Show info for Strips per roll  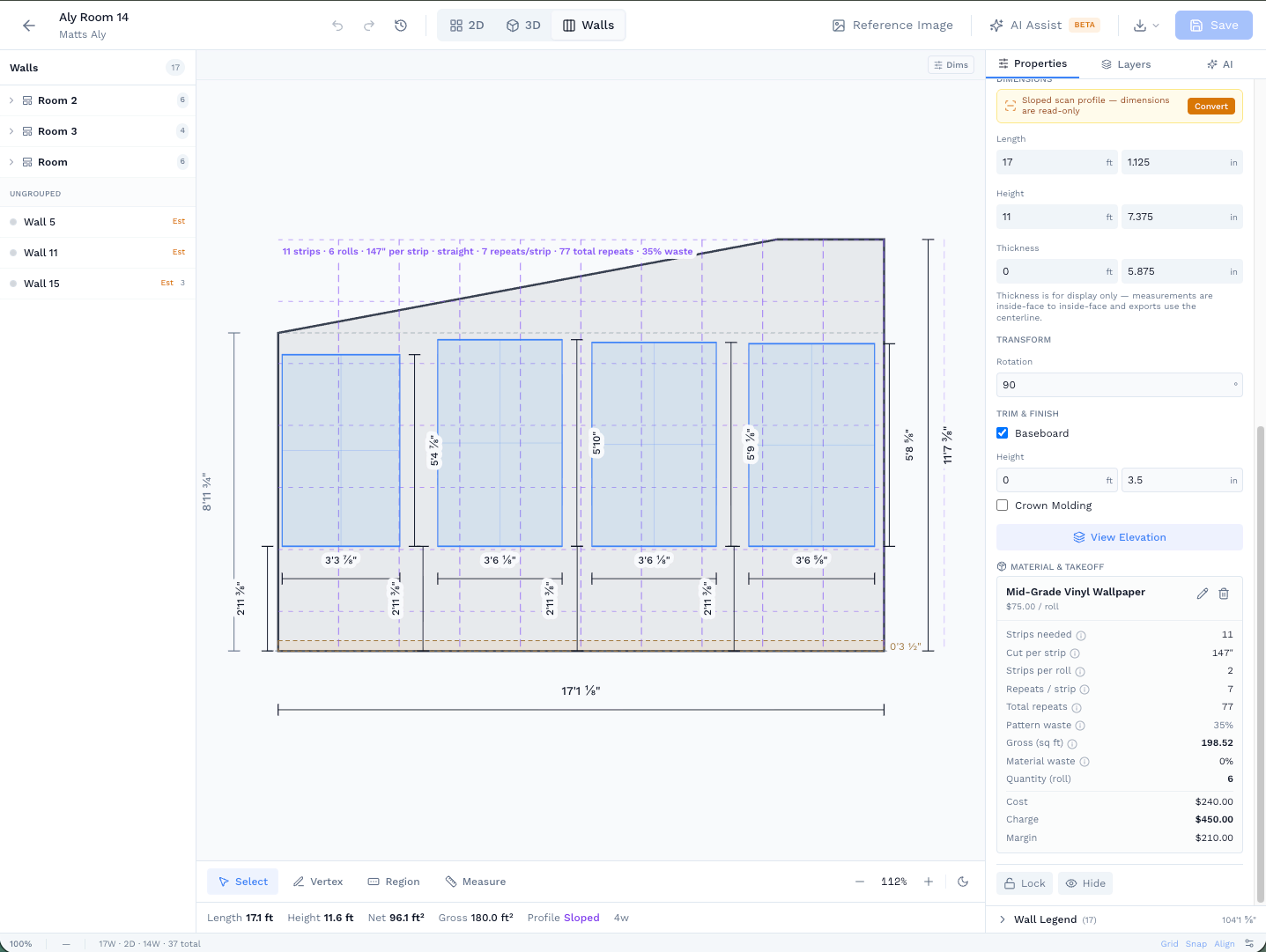tap(1080, 671)
